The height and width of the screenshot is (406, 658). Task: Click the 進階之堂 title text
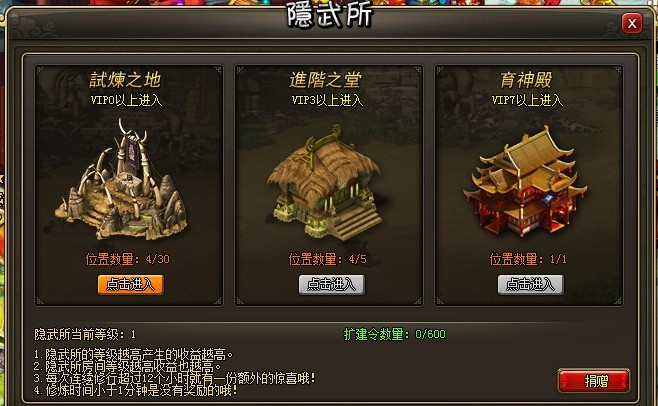pos(325,80)
